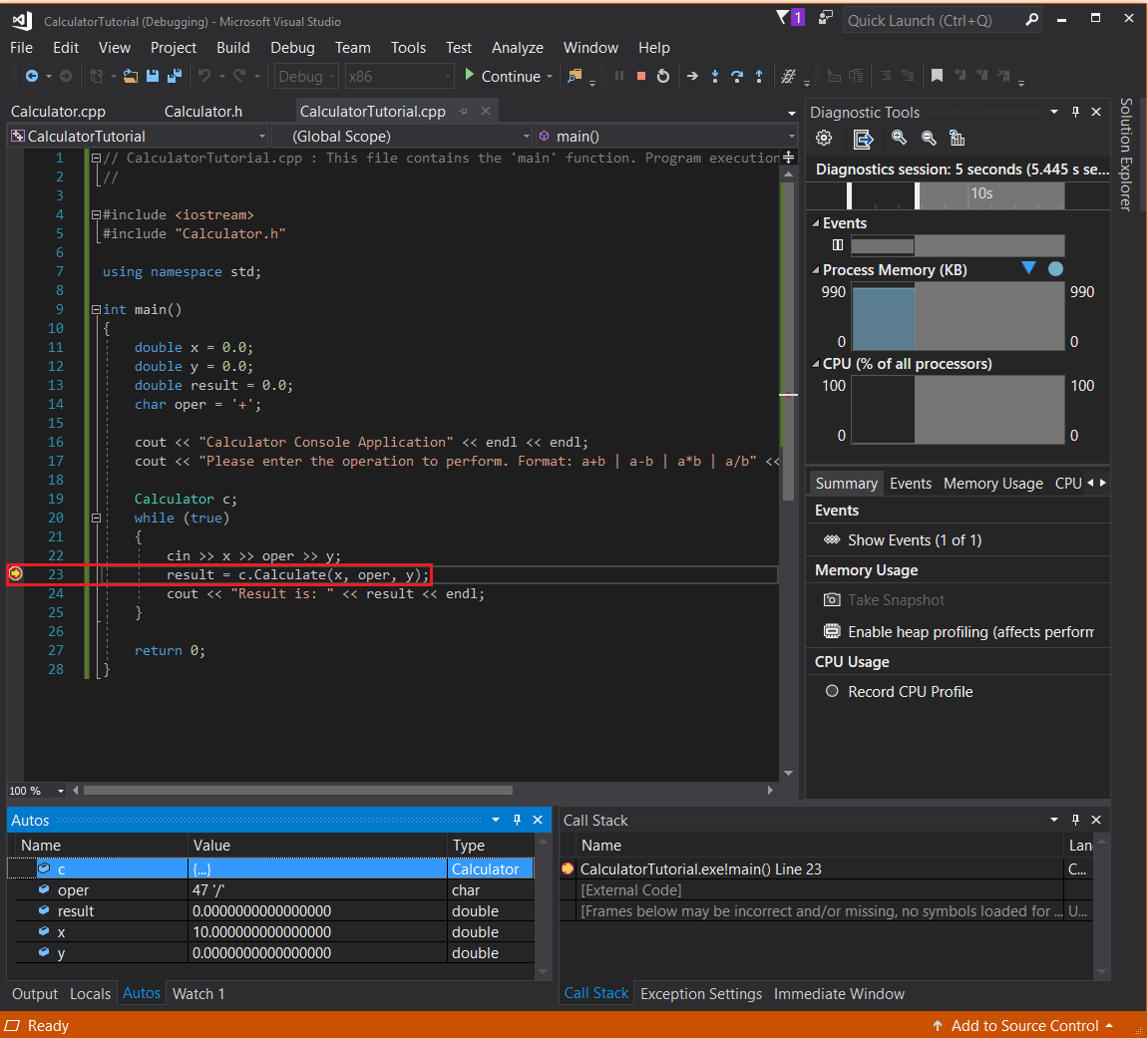Collapse the while loop on line 20
Screen dimensions: 1148x1038
(x=96, y=518)
